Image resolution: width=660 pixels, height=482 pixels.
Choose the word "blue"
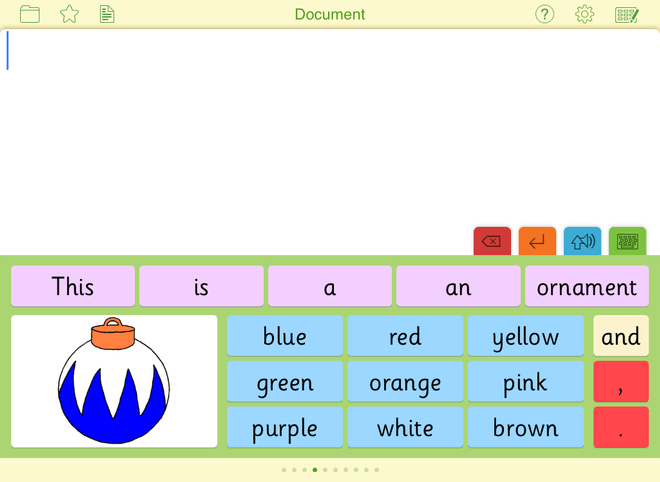click(x=285, y=337)
